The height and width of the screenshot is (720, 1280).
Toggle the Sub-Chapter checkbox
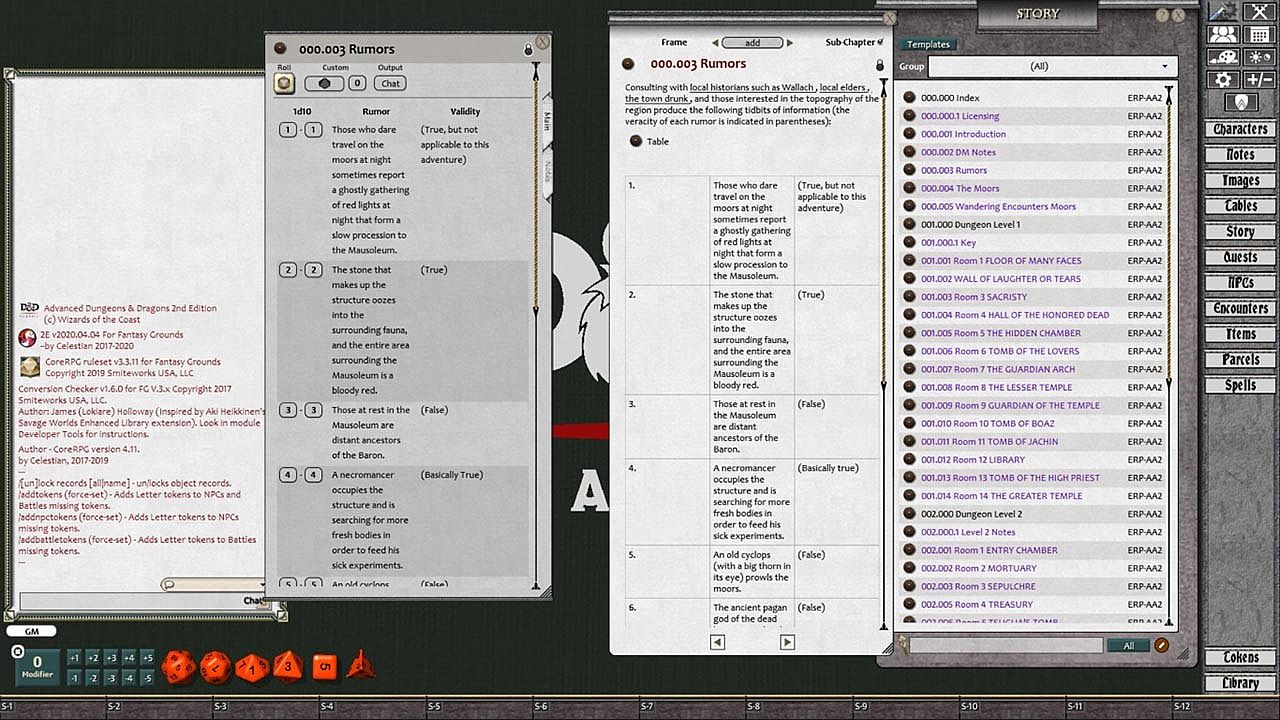(880, 43)
